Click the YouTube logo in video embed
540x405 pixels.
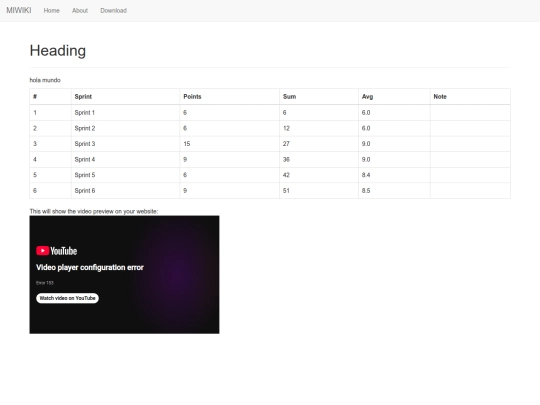click(x=56, y=251)
